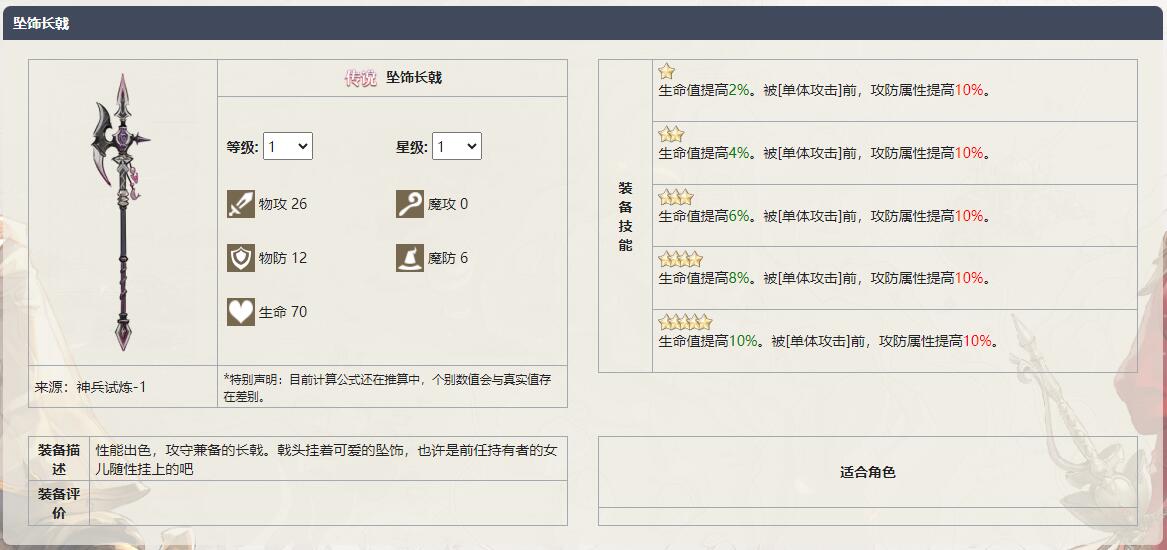Click the staff icon beside 魔攻 0
The height and width of the screenshot is (550, 1167).
pos(409,204)
